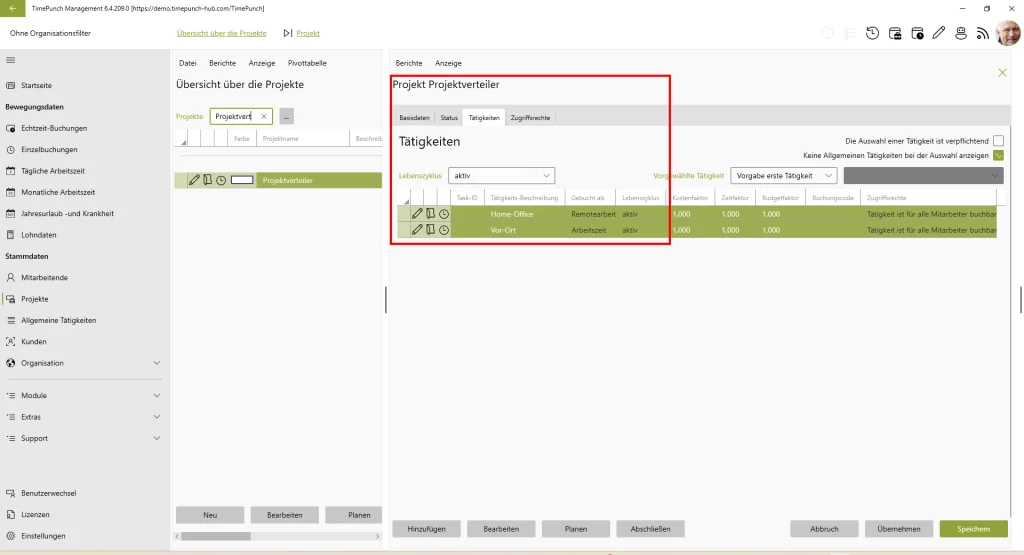Open Allgemeine Tätigkeiten in the sidebar
The image size is (1024, 555).
pos(58,321)
